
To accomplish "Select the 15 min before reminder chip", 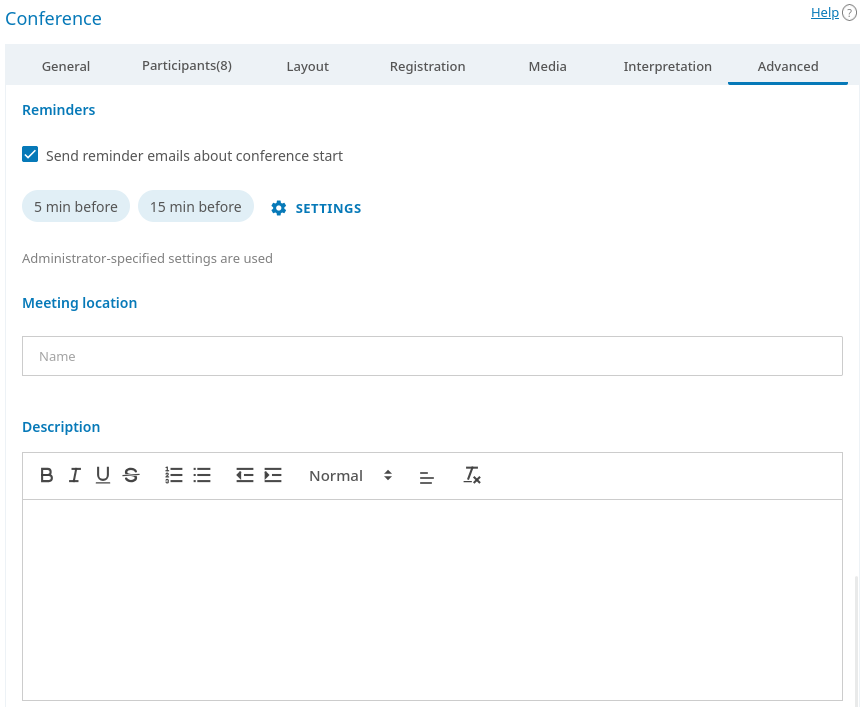I will (x=196, y=207).
